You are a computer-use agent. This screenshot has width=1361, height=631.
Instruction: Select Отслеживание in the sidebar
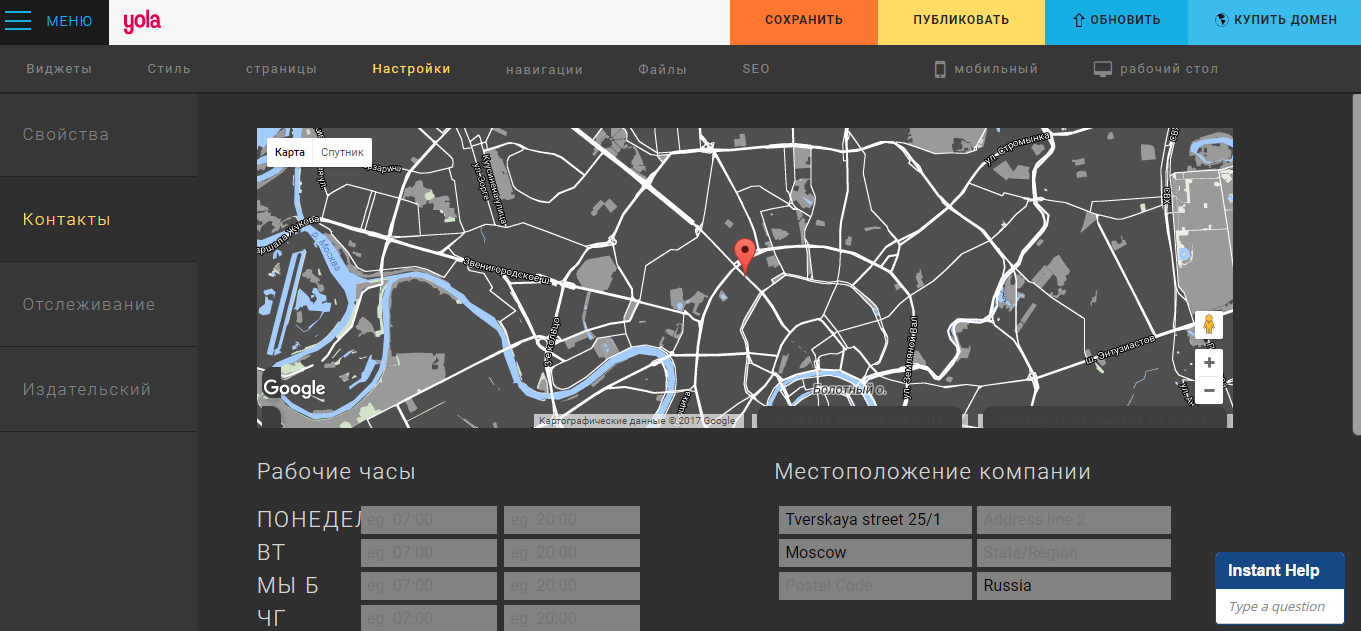[89, 304]
